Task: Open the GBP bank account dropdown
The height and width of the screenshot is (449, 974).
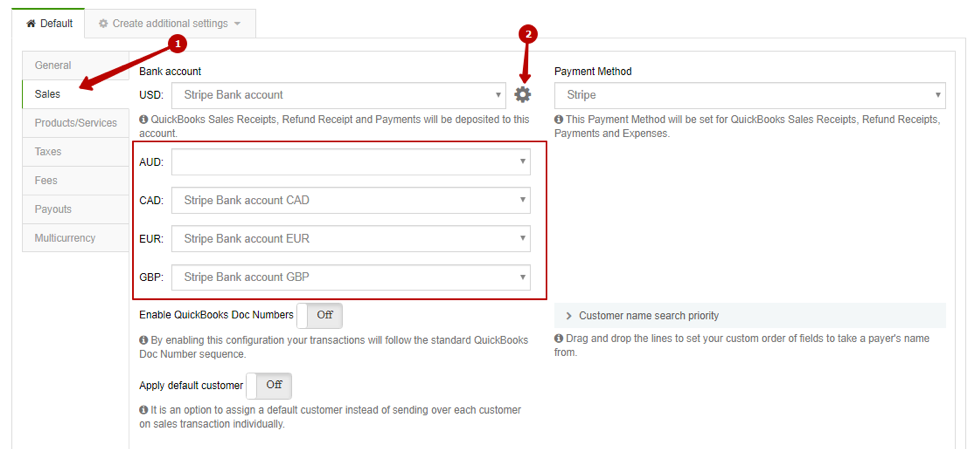Action: (x=351, y=277)
